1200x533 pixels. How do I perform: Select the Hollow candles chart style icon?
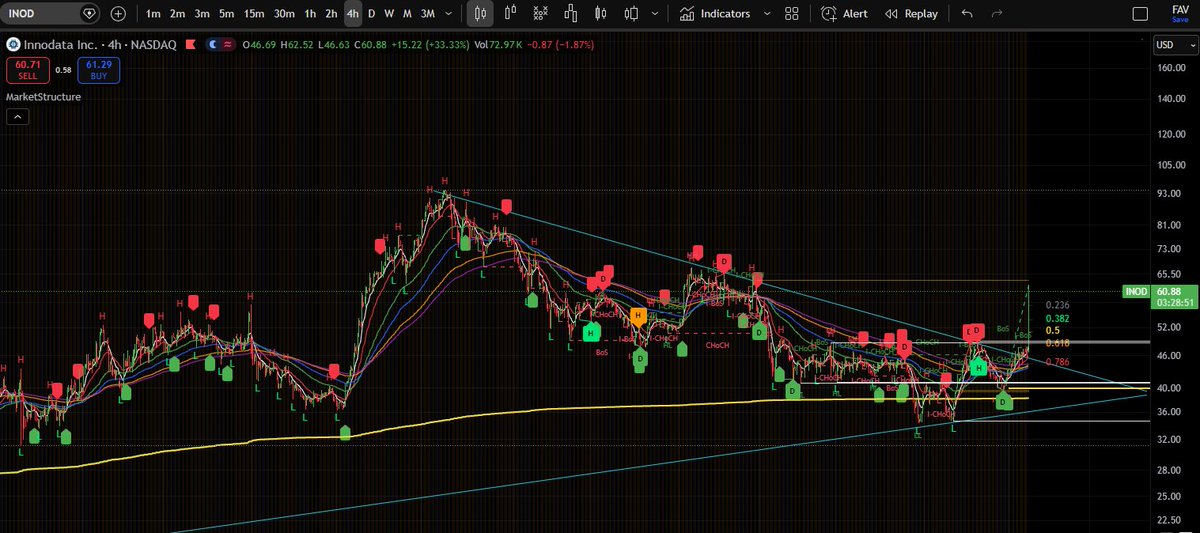tap(630, 14)
